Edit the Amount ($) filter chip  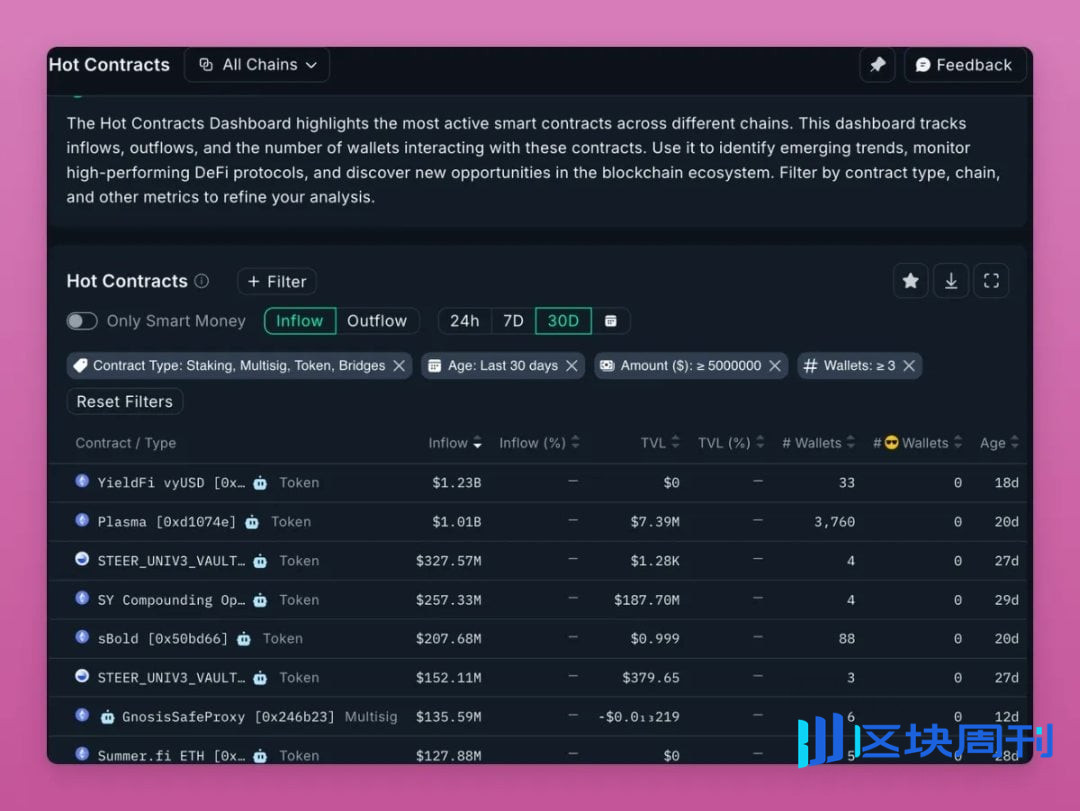coord(691,366)
